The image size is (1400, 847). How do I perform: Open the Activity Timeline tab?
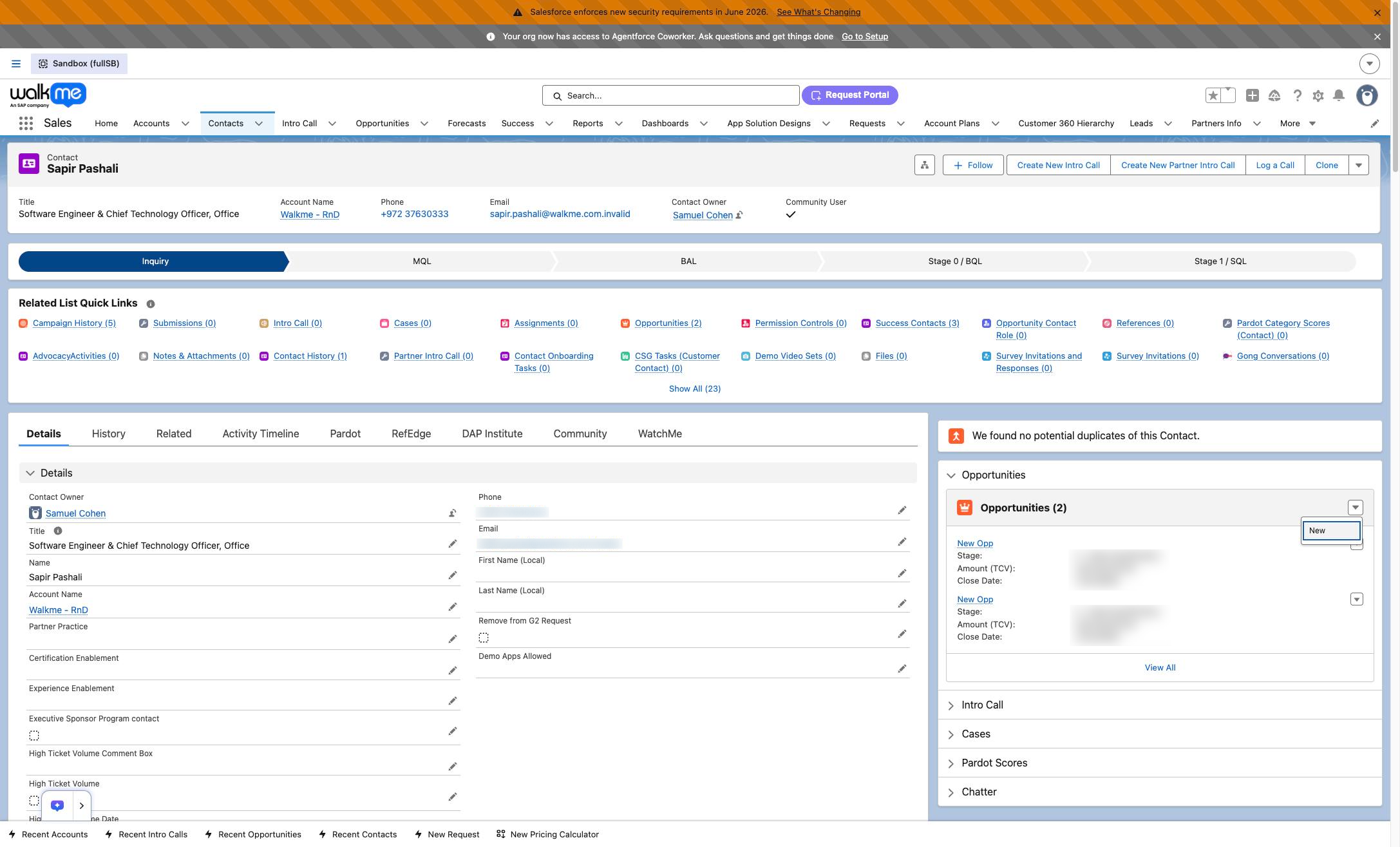point(261,433)
